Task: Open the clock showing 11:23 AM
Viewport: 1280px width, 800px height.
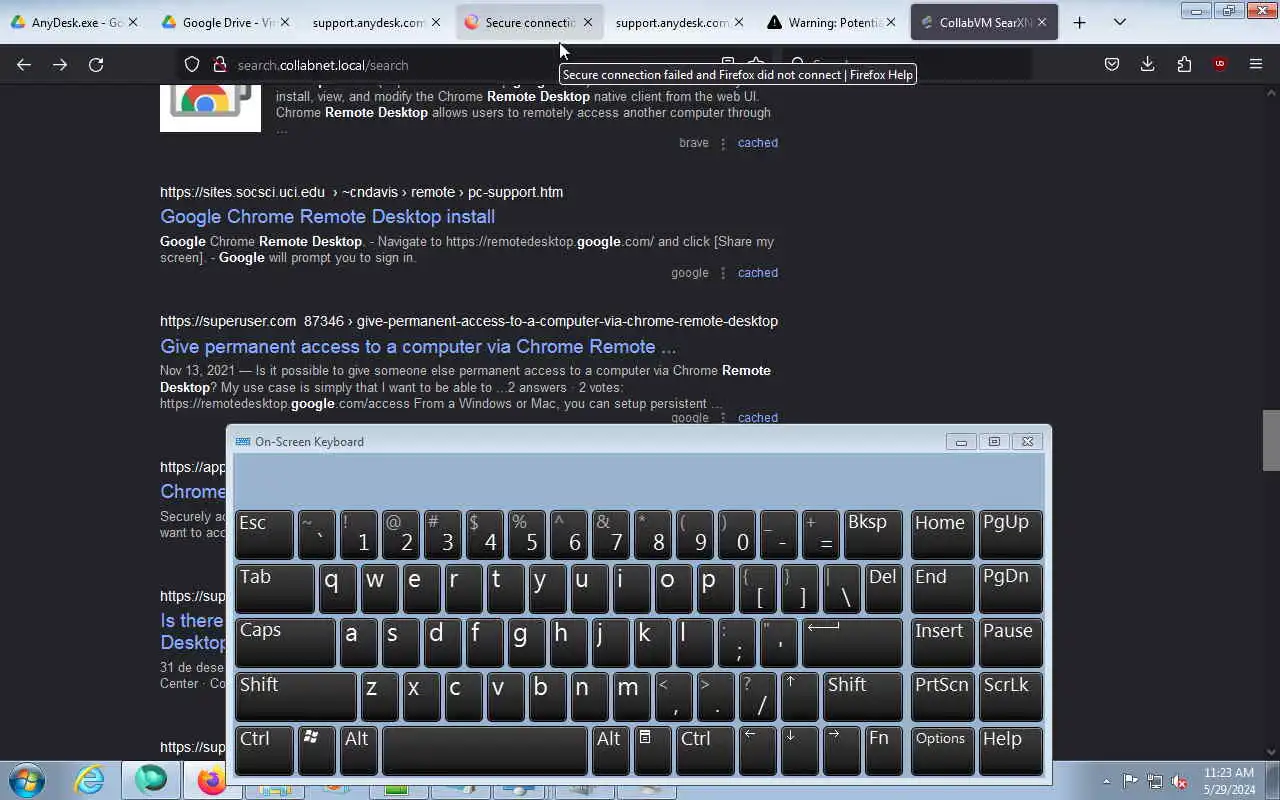Action: pos(1230,781)
